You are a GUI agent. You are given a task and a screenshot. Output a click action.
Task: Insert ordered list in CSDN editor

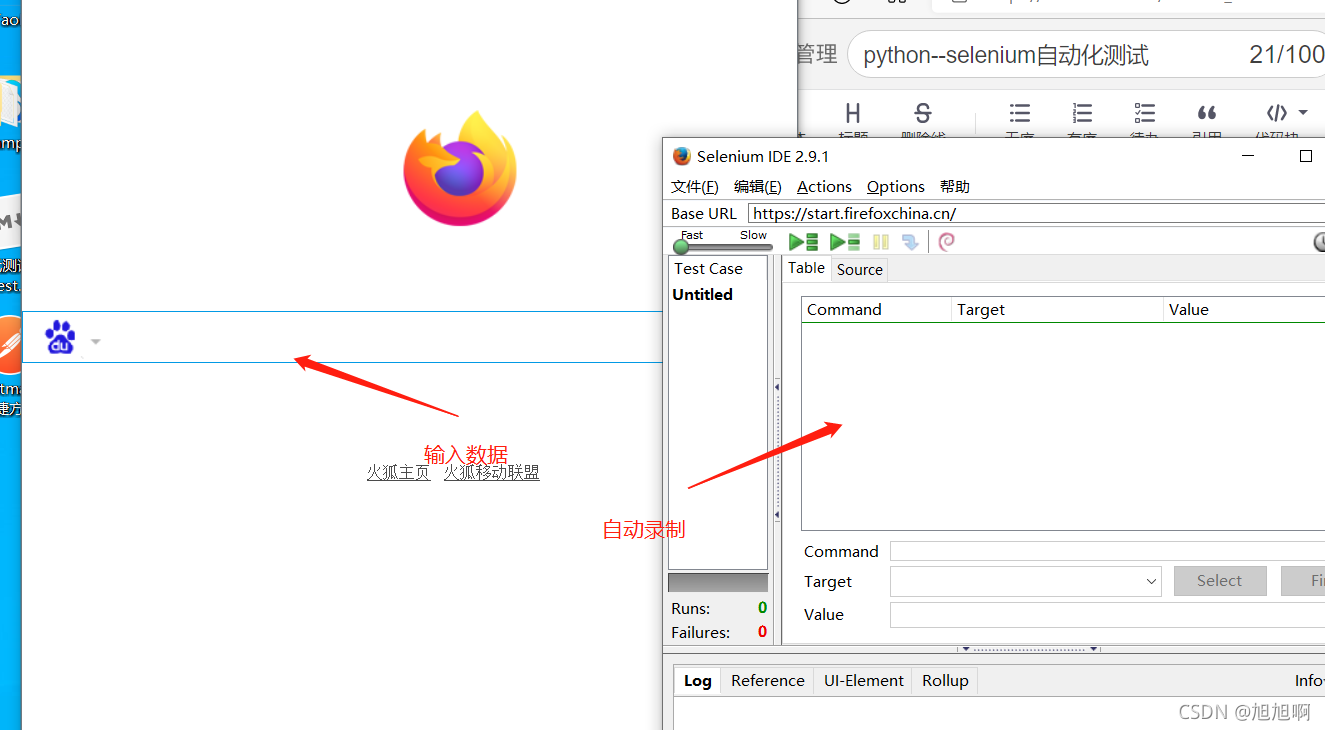click(x=1082, y=113)
